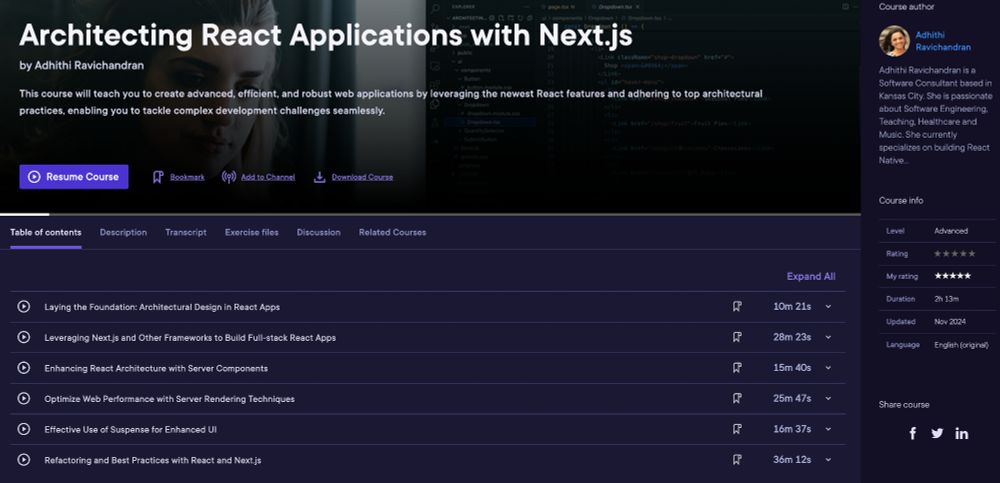1000x483 pixels.
Task: Open Adhithi Ravichandran author profile link
Action: pos(943,41)
